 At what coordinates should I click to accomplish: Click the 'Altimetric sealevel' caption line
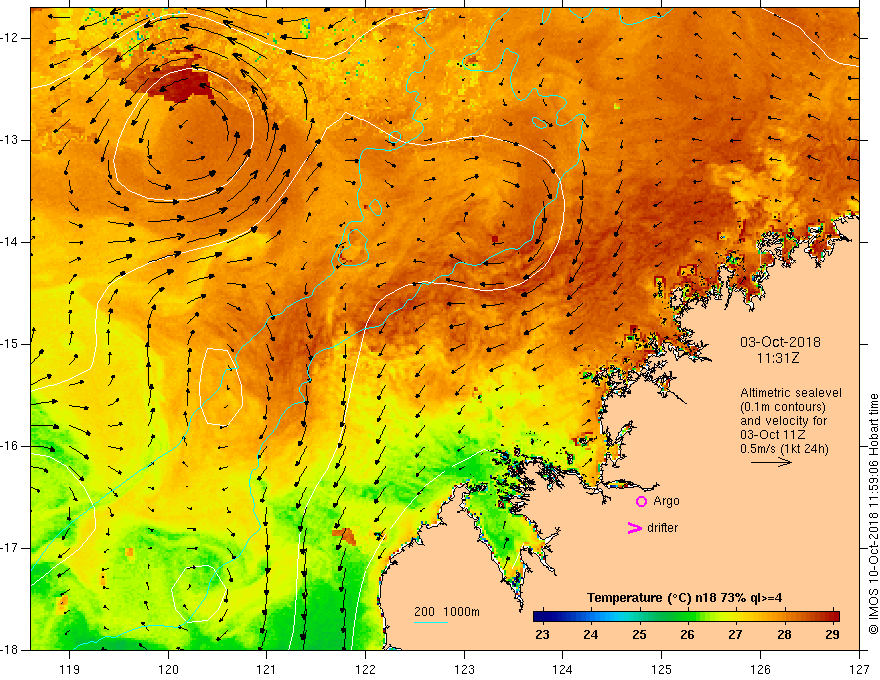791,393
